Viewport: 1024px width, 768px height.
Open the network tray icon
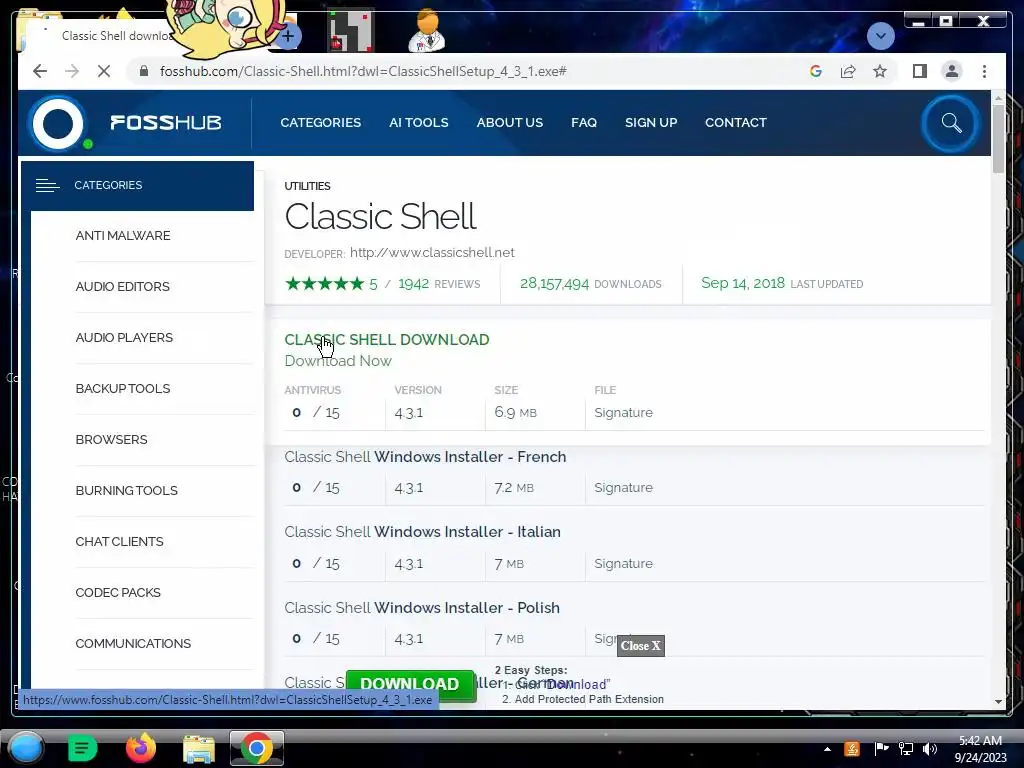click(906, 749)
